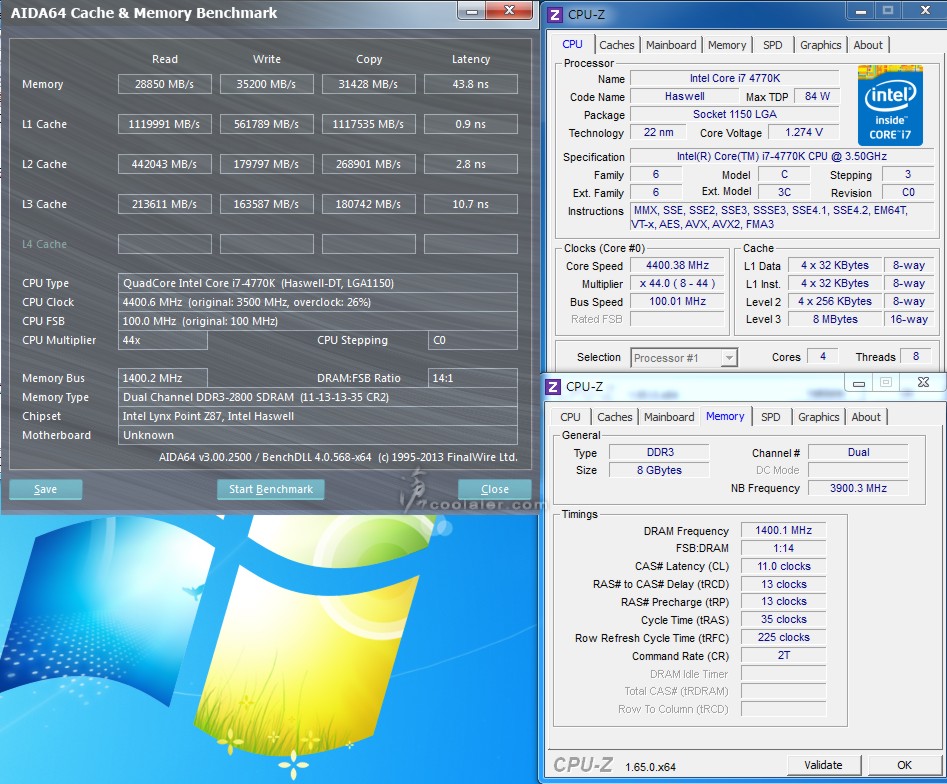Select the active CPU tab in upper CPU-Z window
Viewport: 947px width, 784px height.
pyautogui.click(x=572, y=44)
